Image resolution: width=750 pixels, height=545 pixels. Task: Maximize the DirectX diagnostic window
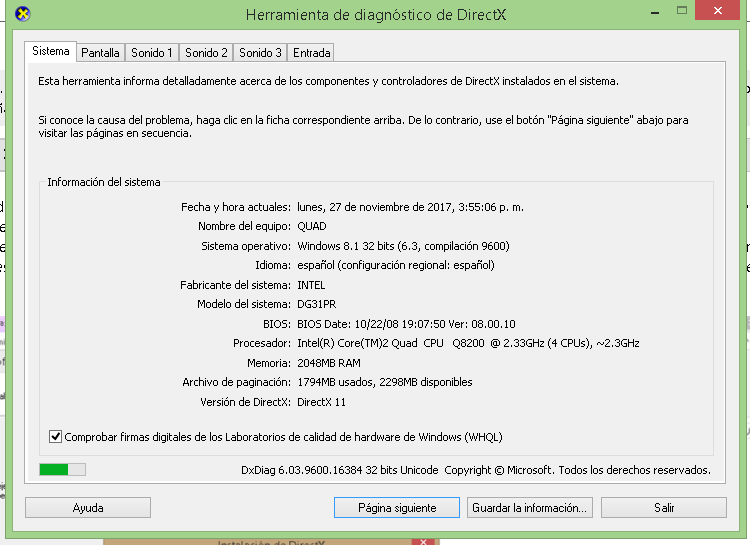tap(682, 11)
